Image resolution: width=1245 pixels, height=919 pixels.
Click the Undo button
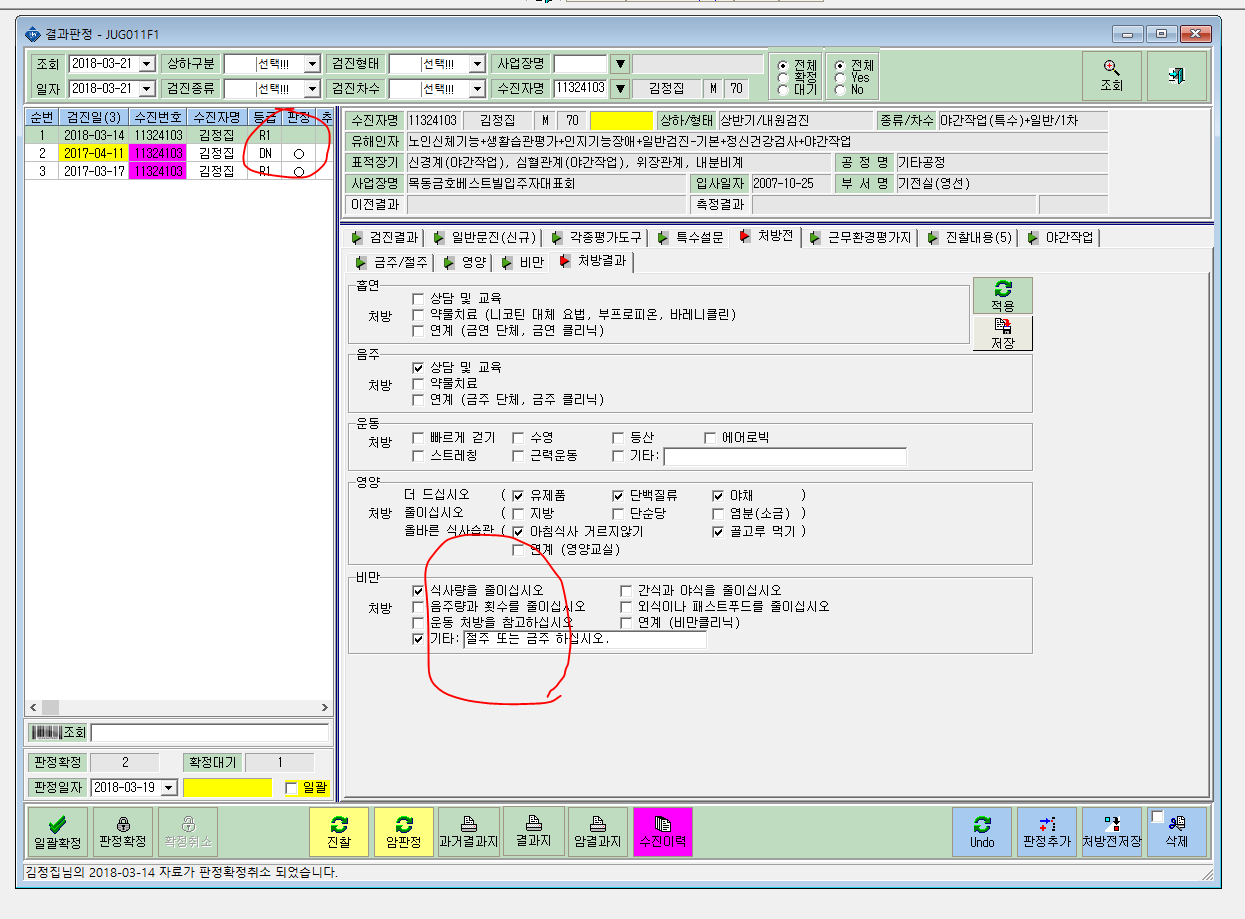(x=982, y=833)
